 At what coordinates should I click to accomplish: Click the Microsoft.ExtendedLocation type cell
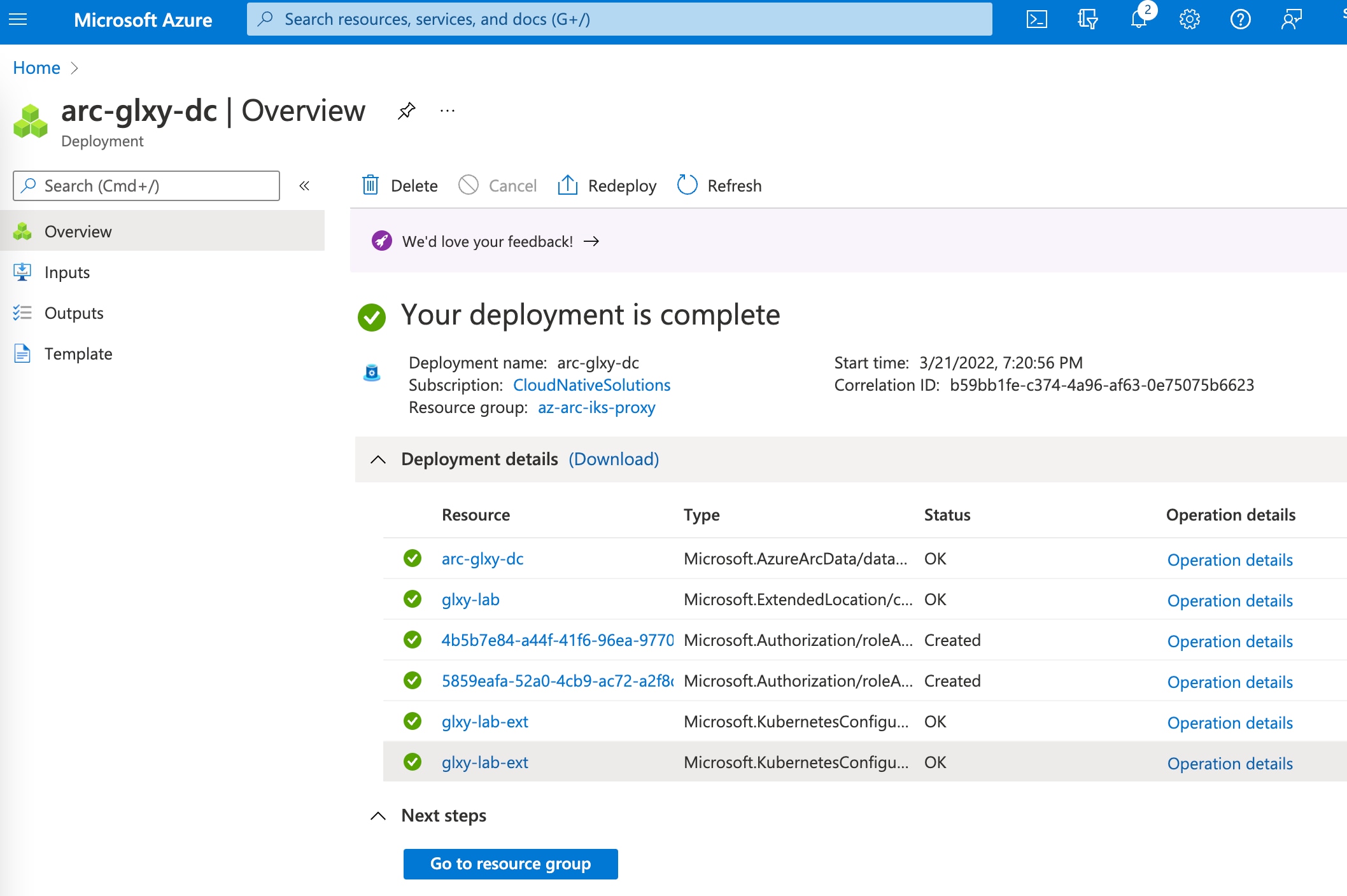[x=798, y=599]
